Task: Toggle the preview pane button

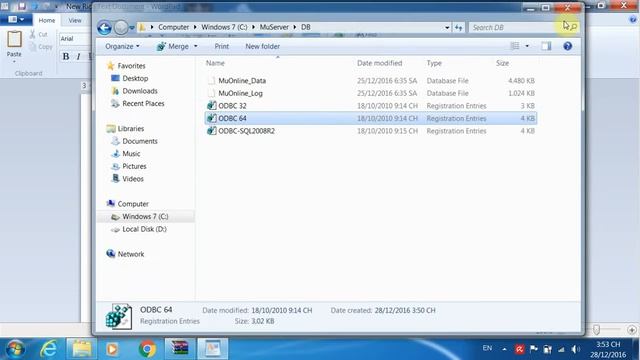Action: [x=546, y=46]
